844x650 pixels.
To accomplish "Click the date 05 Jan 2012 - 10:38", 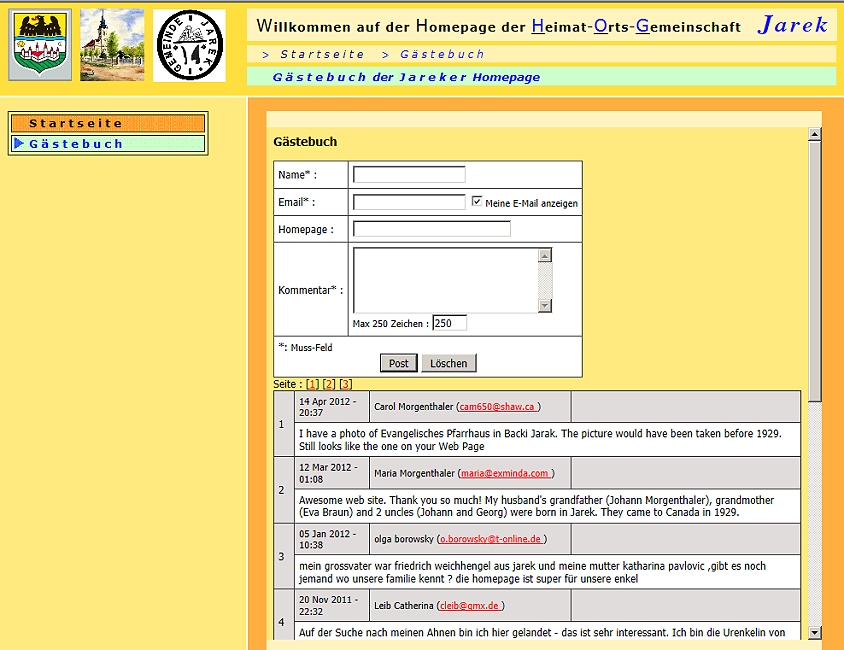I will (327, 539).
